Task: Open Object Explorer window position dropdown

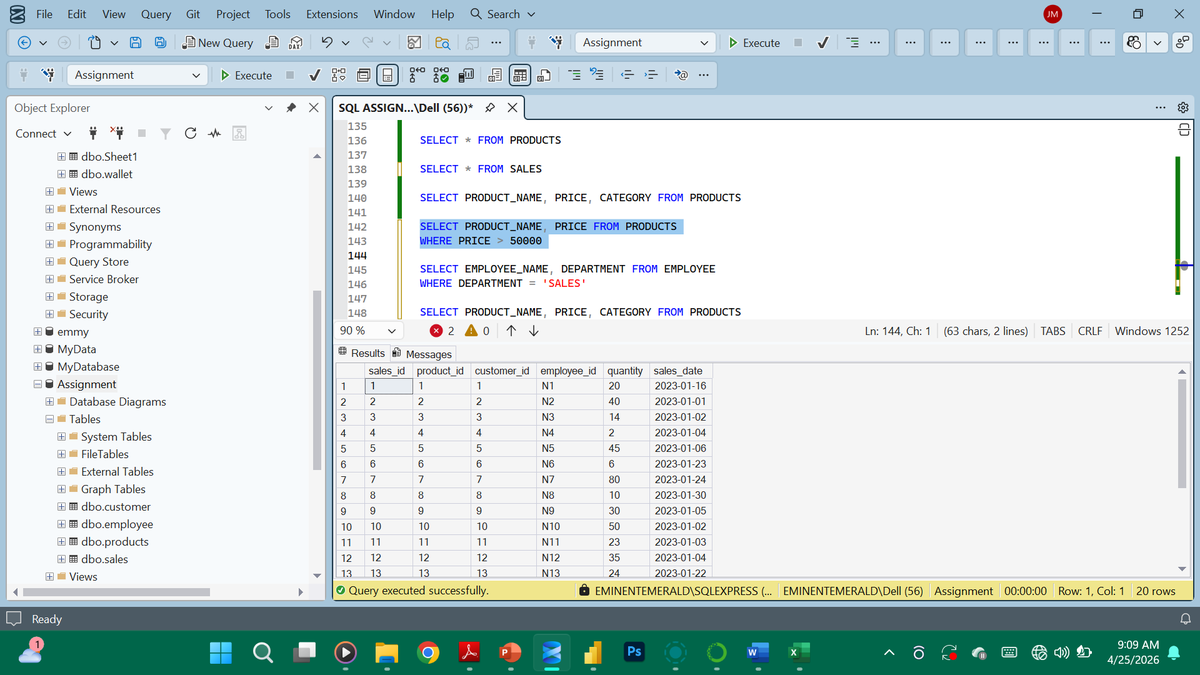Action: [x=268, y=107]
